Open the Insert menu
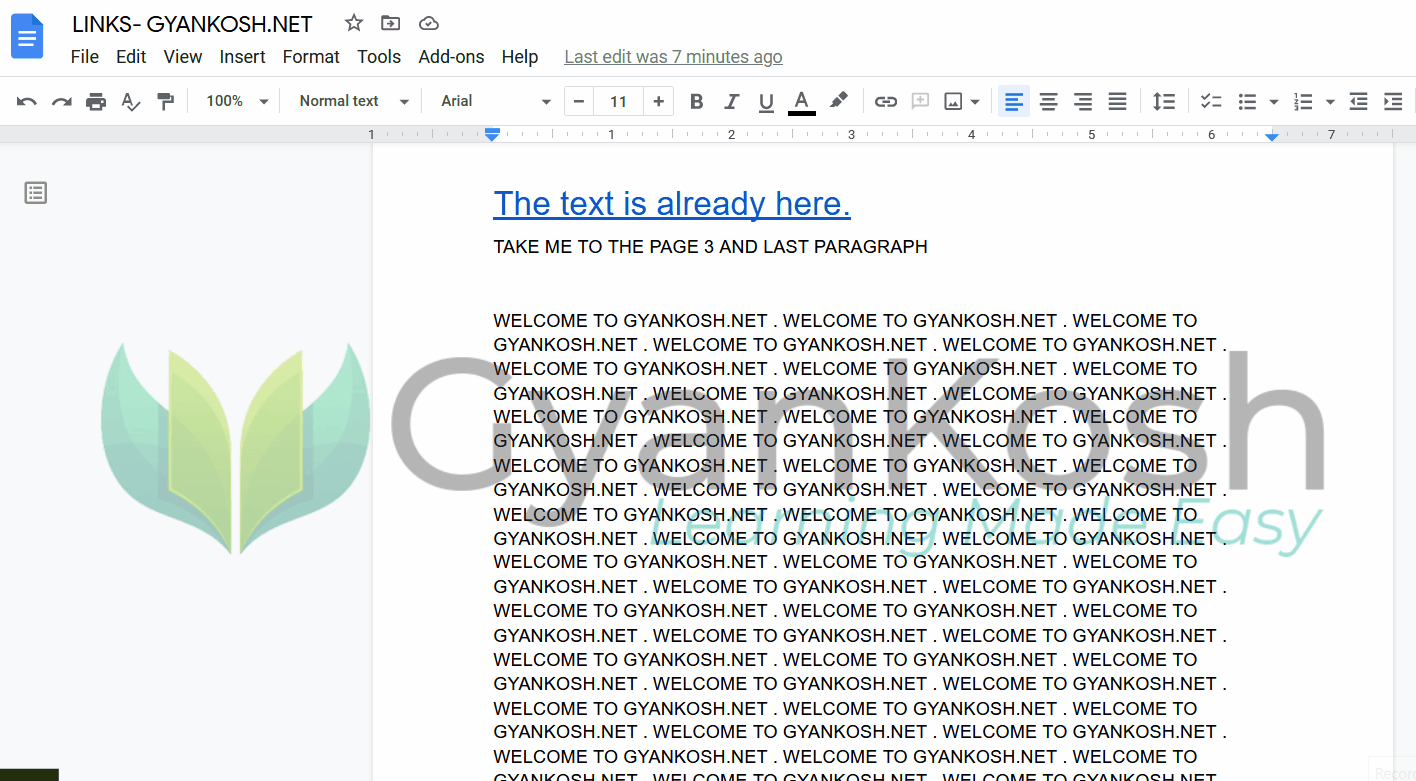Screen dimensions: 1416x781 pyautogui.click(x=242, y=57)
